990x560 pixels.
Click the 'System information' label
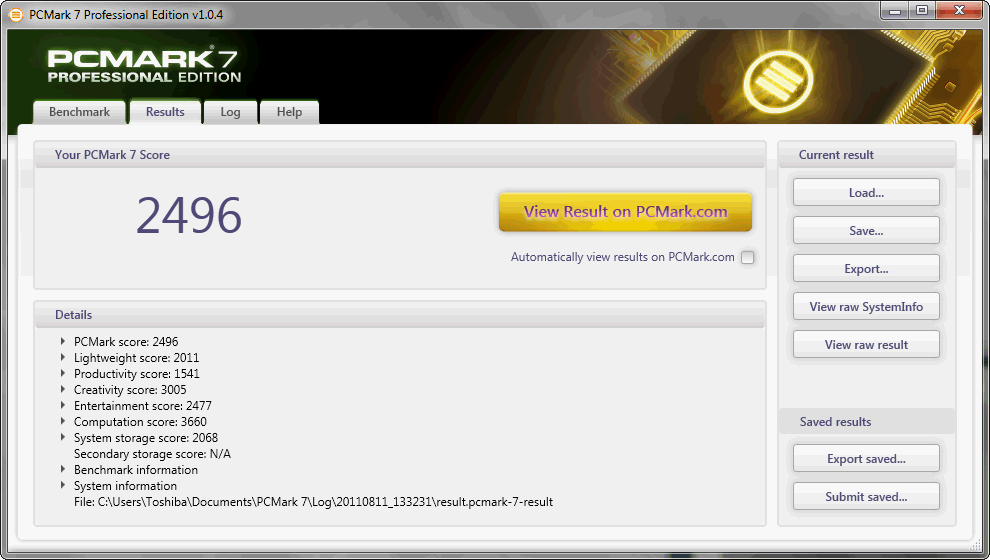click(x=125, y=486)
